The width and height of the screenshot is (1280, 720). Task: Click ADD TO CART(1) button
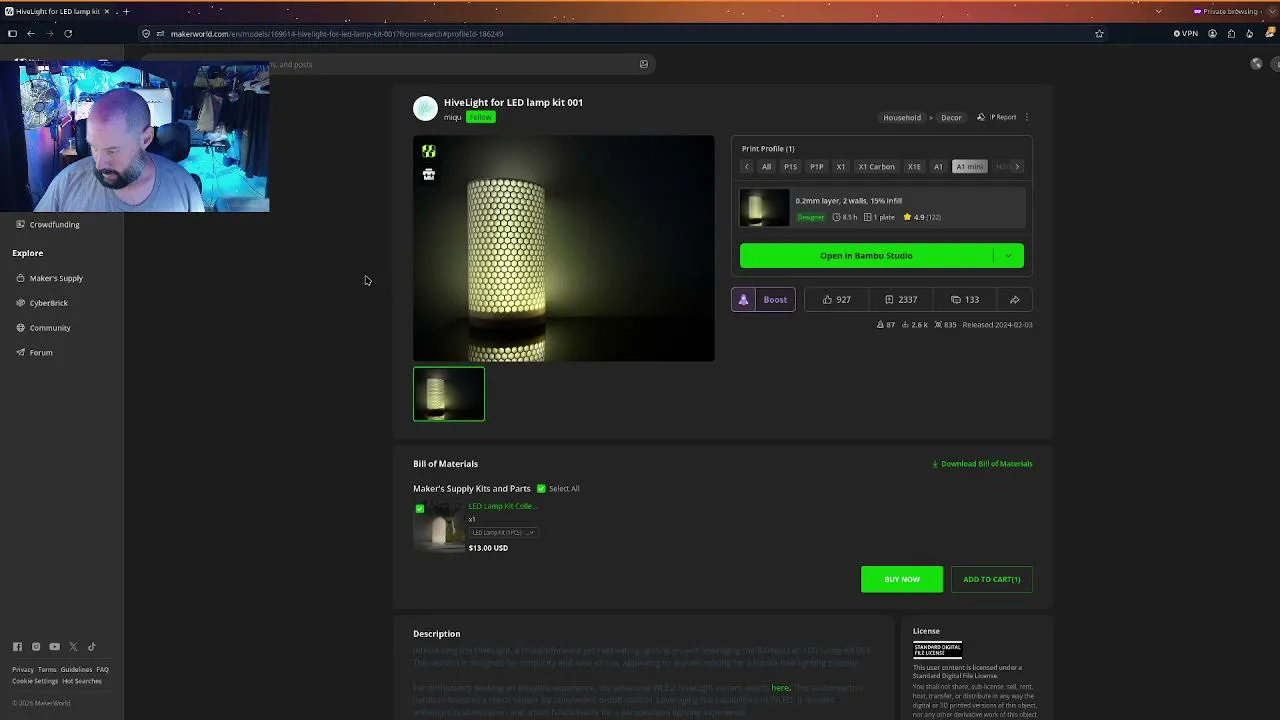tap(991, 579)
